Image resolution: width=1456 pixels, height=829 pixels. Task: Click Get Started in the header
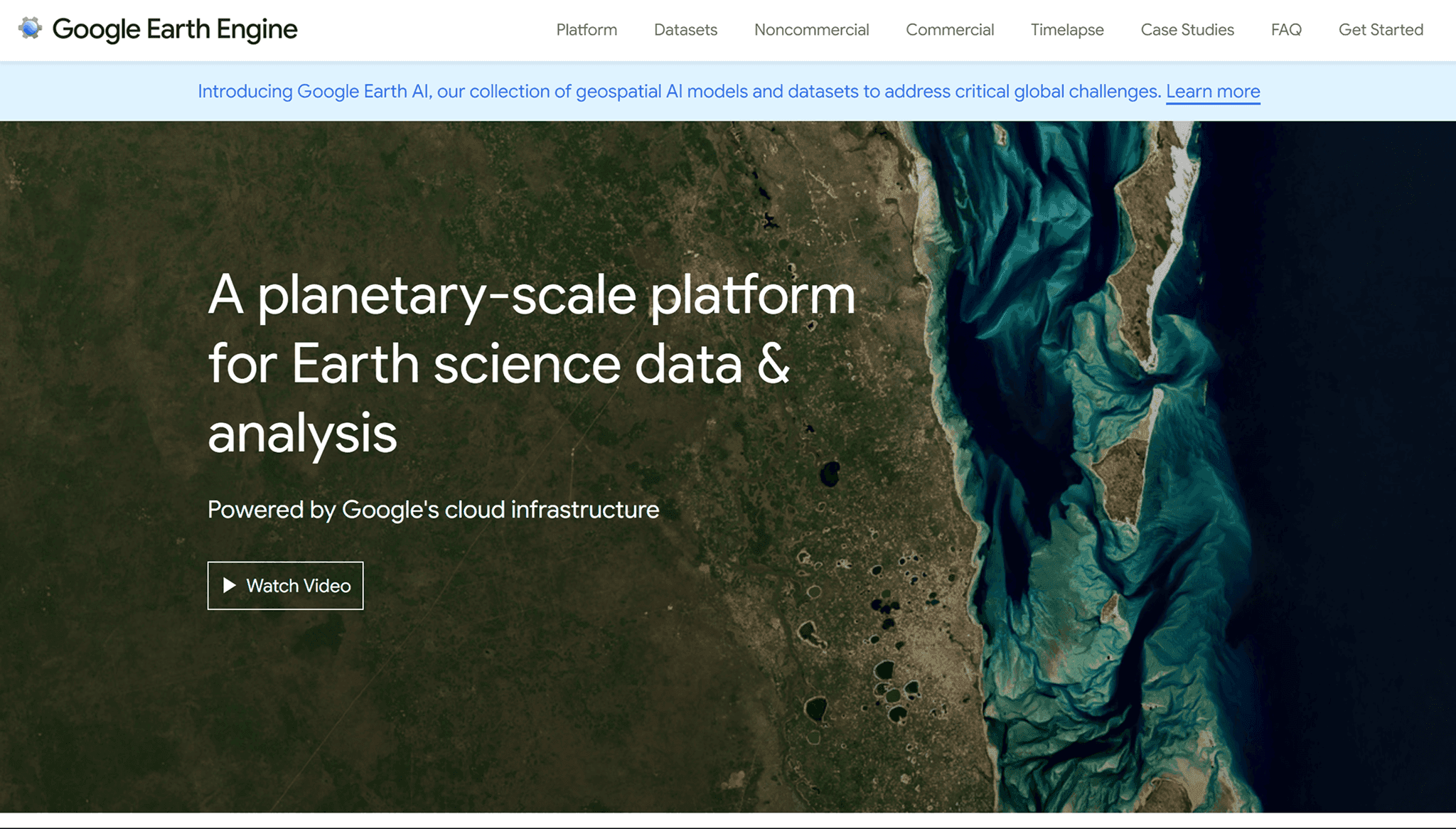point(1381,30)
